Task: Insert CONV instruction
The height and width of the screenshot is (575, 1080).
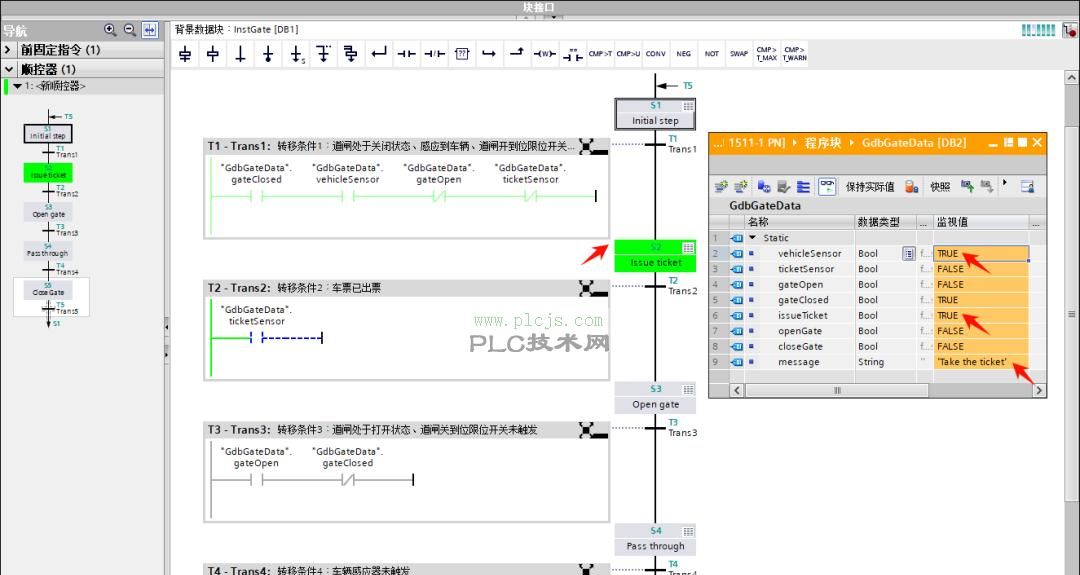Action: [x=656, y=54]
